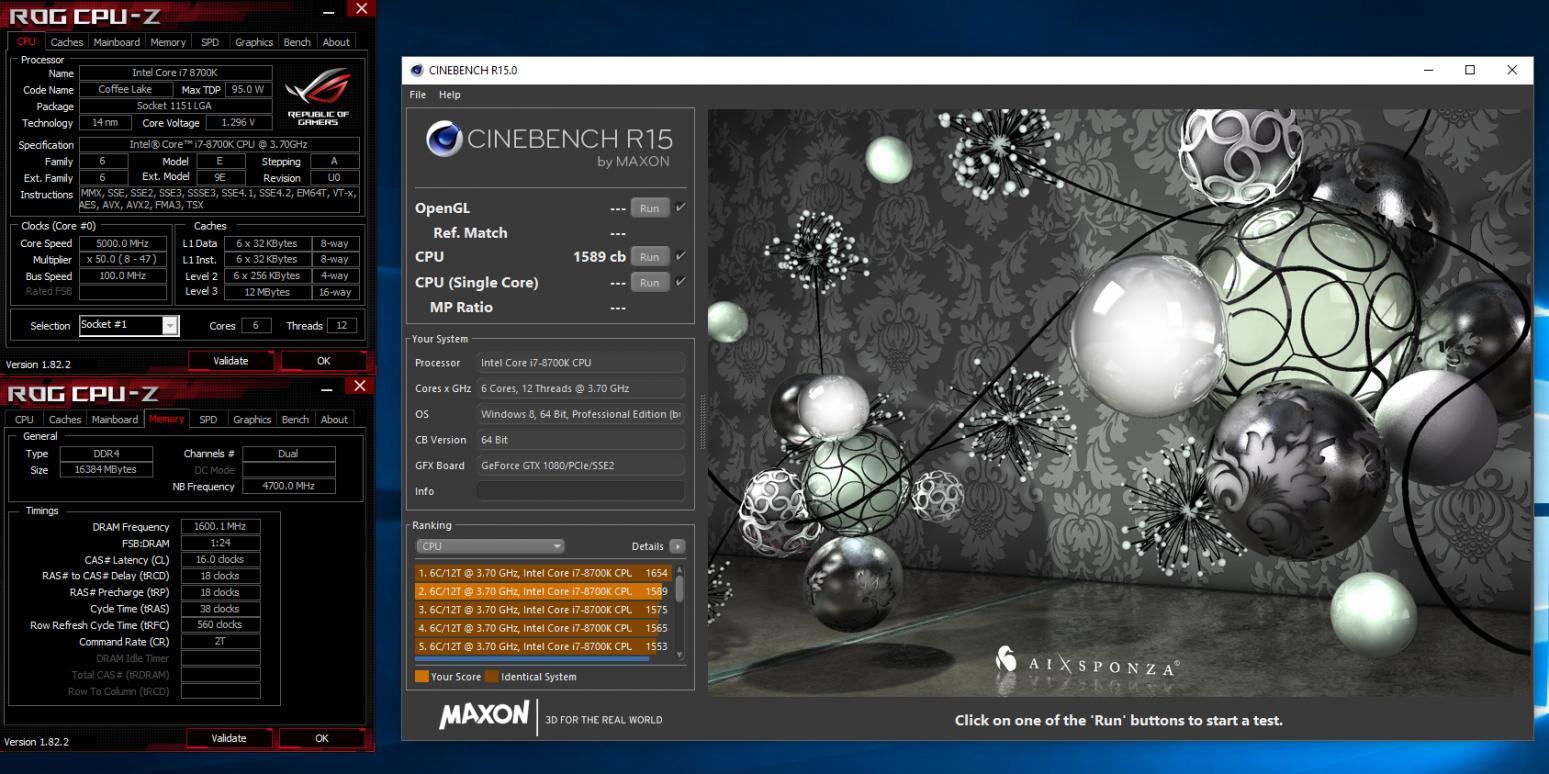
Task: Click the Info input field in Your System
Action: click(580, 491)
